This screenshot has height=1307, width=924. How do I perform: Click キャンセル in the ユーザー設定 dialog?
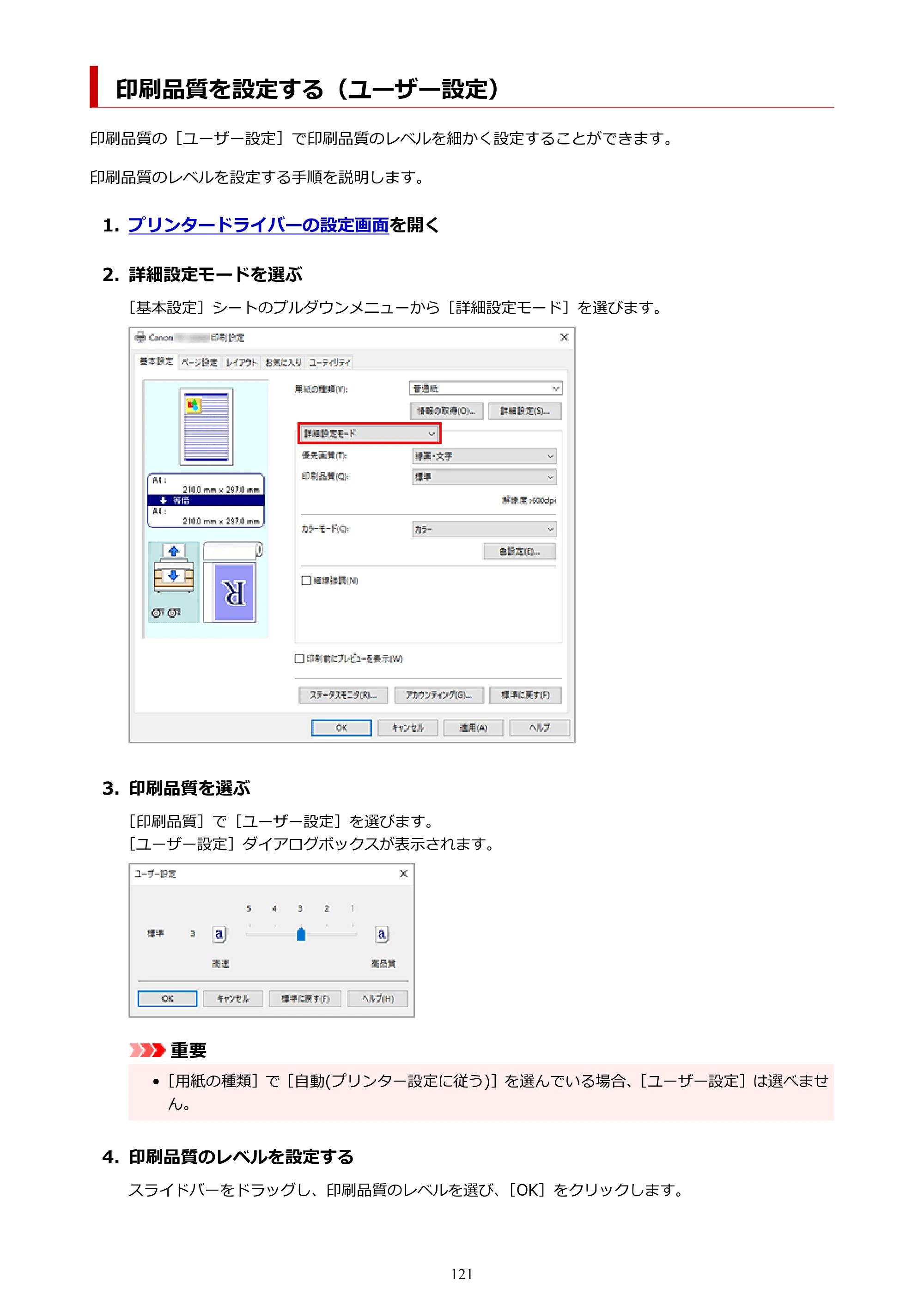pos(233,998)
